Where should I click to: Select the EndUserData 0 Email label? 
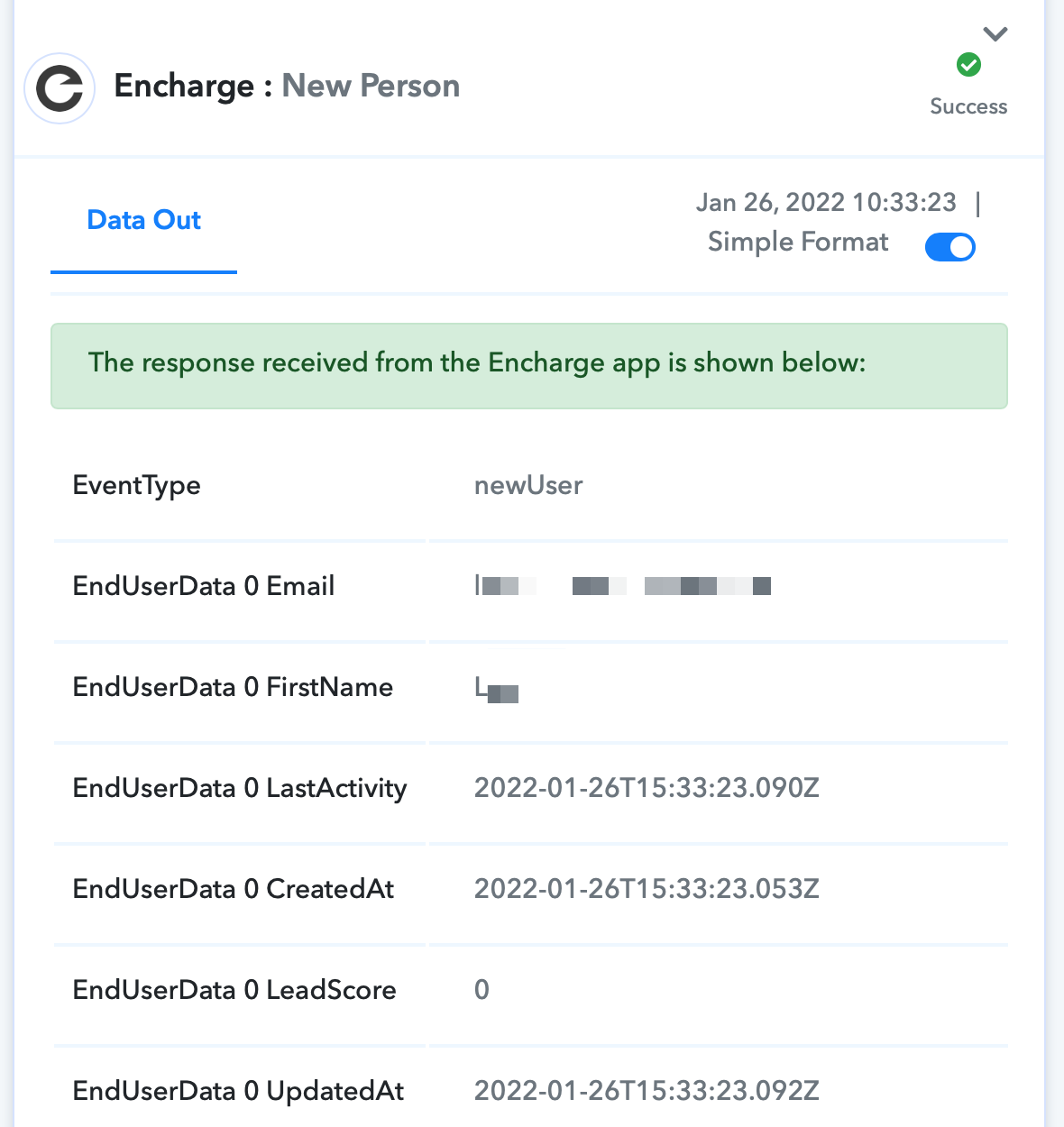(x=204, y=586)
